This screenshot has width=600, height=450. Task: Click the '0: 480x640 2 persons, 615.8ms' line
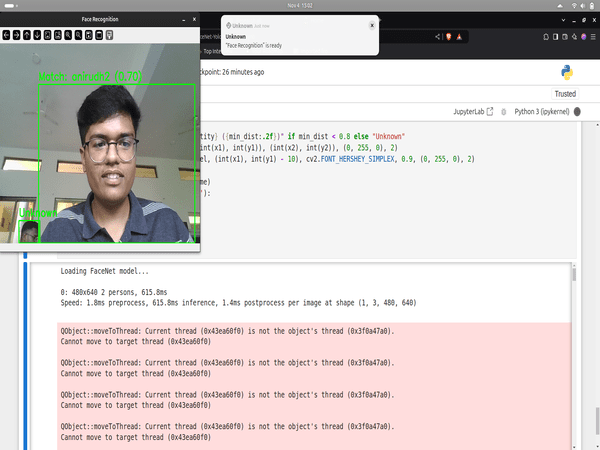point(114,292)
